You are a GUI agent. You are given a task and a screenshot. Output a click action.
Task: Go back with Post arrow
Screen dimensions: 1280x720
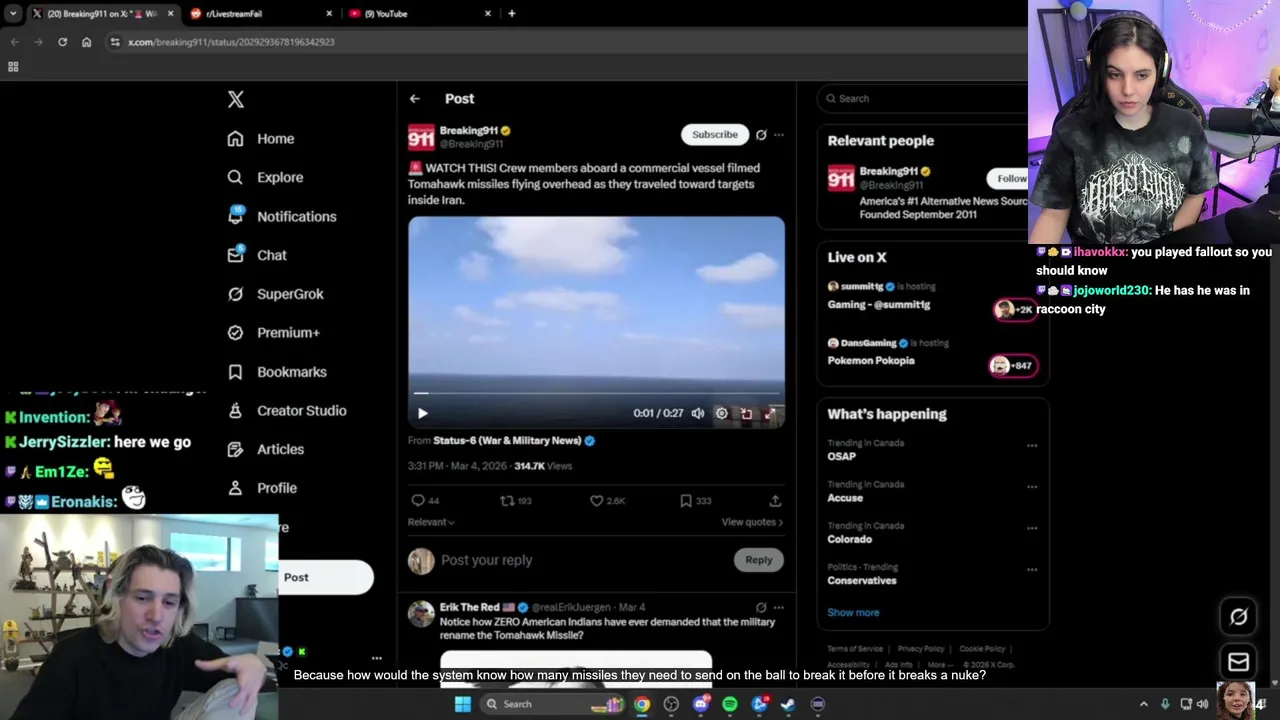(415, 99)
